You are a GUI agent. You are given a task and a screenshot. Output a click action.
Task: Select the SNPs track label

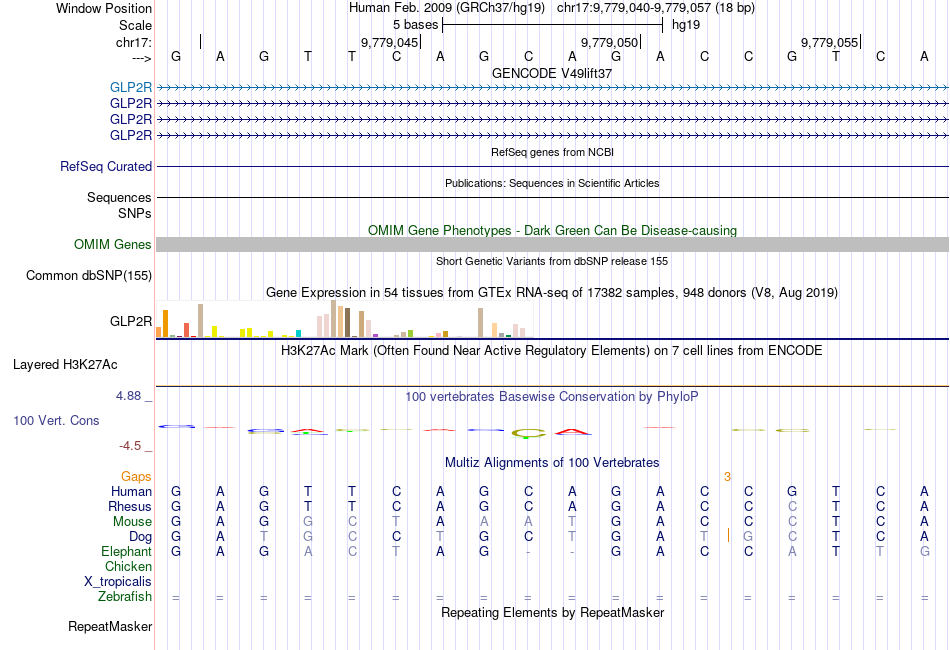135,213
